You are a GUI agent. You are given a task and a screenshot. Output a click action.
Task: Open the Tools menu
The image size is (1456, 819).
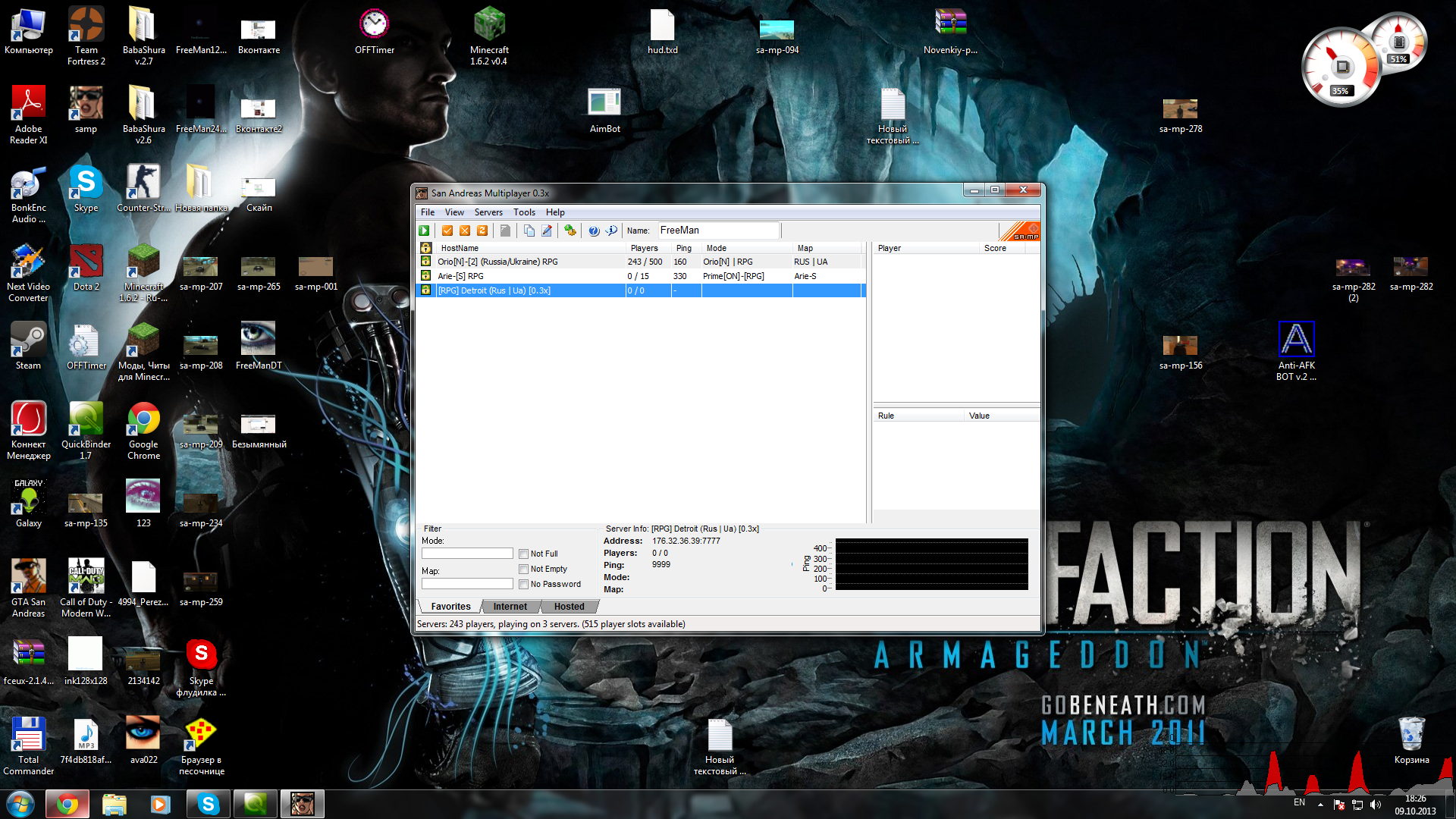(524, 212)
